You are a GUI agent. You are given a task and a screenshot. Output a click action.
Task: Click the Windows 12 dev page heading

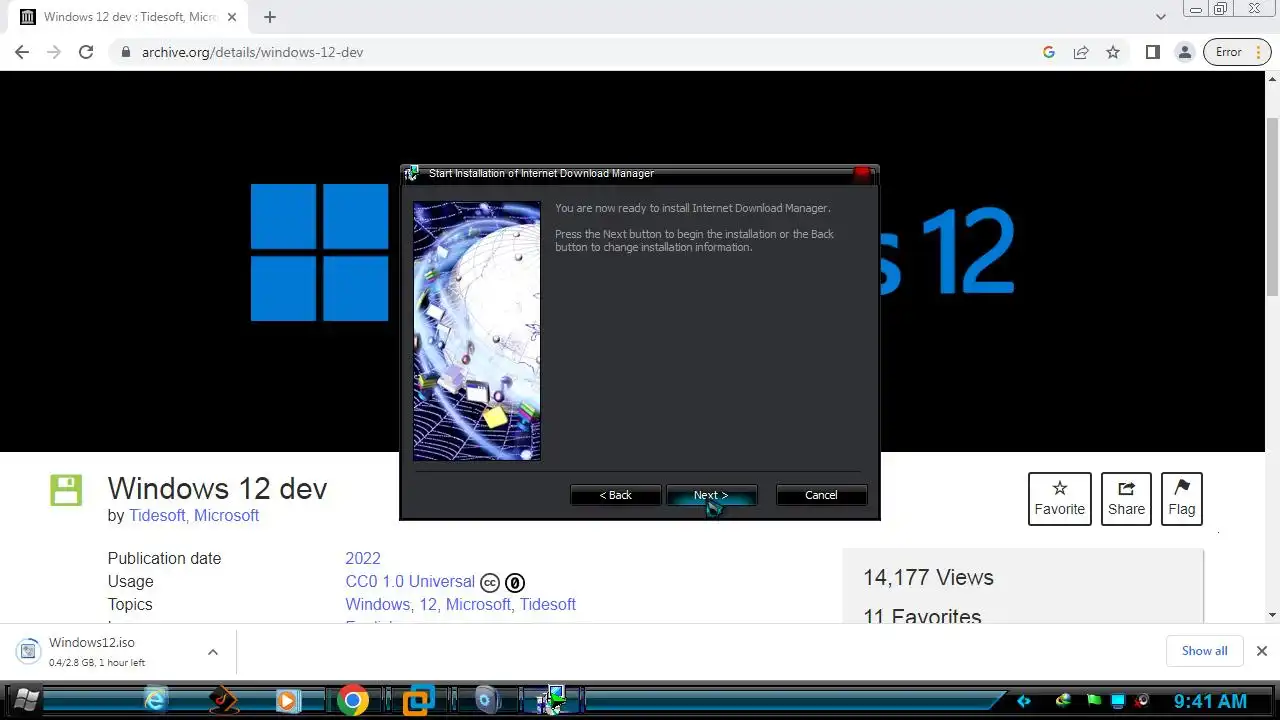coord(217,488)
